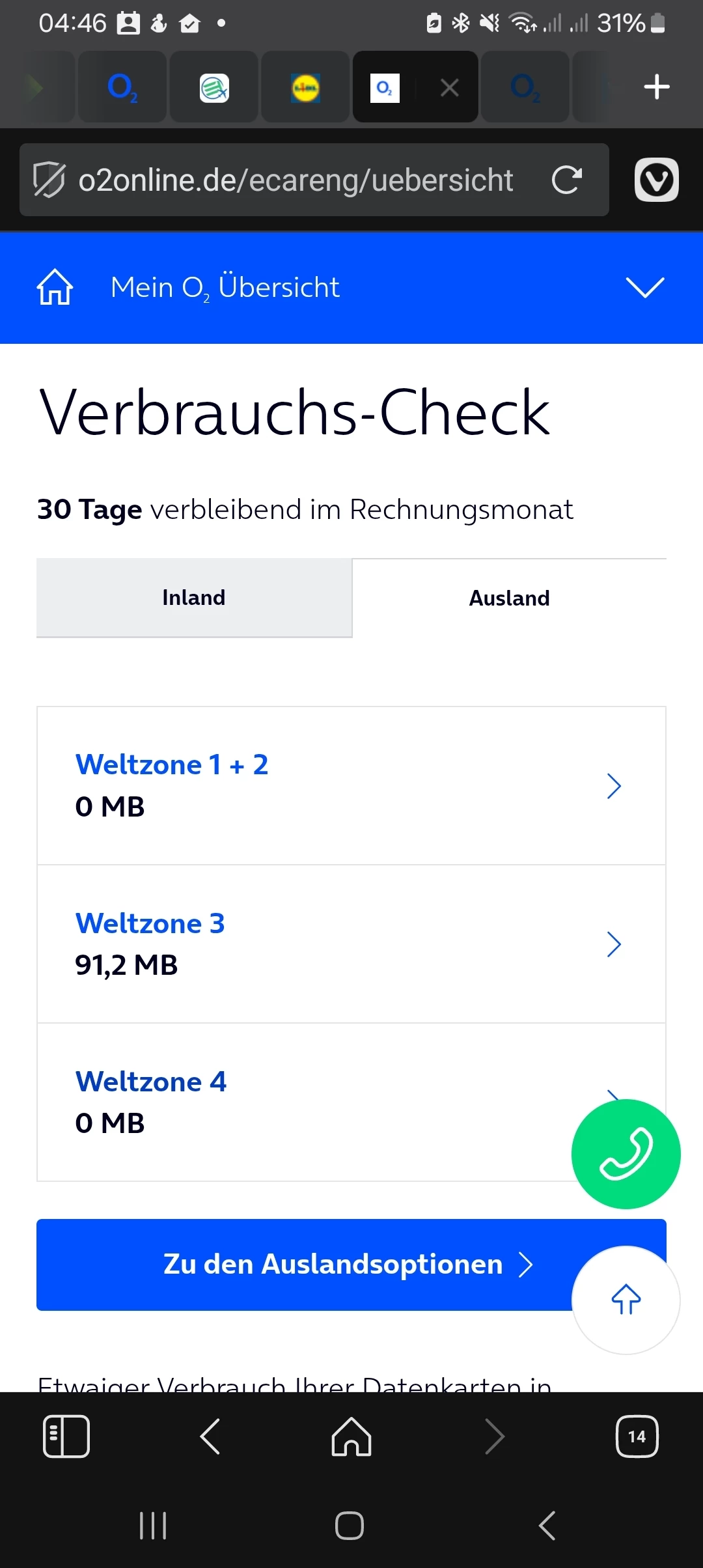The image size is (703, 1568).
Task: Tap the tracker shield icon
Action: coord(49,180)
